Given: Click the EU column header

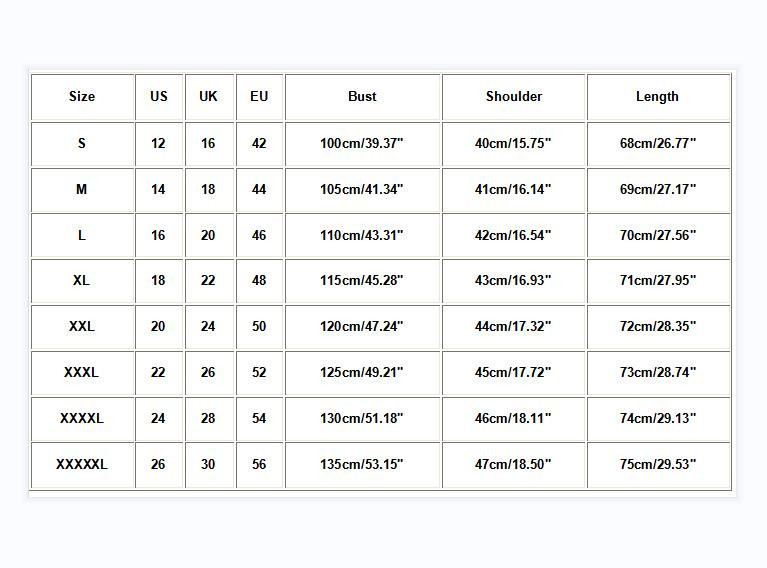Looking at the screenshot, I should click(259, 97).
